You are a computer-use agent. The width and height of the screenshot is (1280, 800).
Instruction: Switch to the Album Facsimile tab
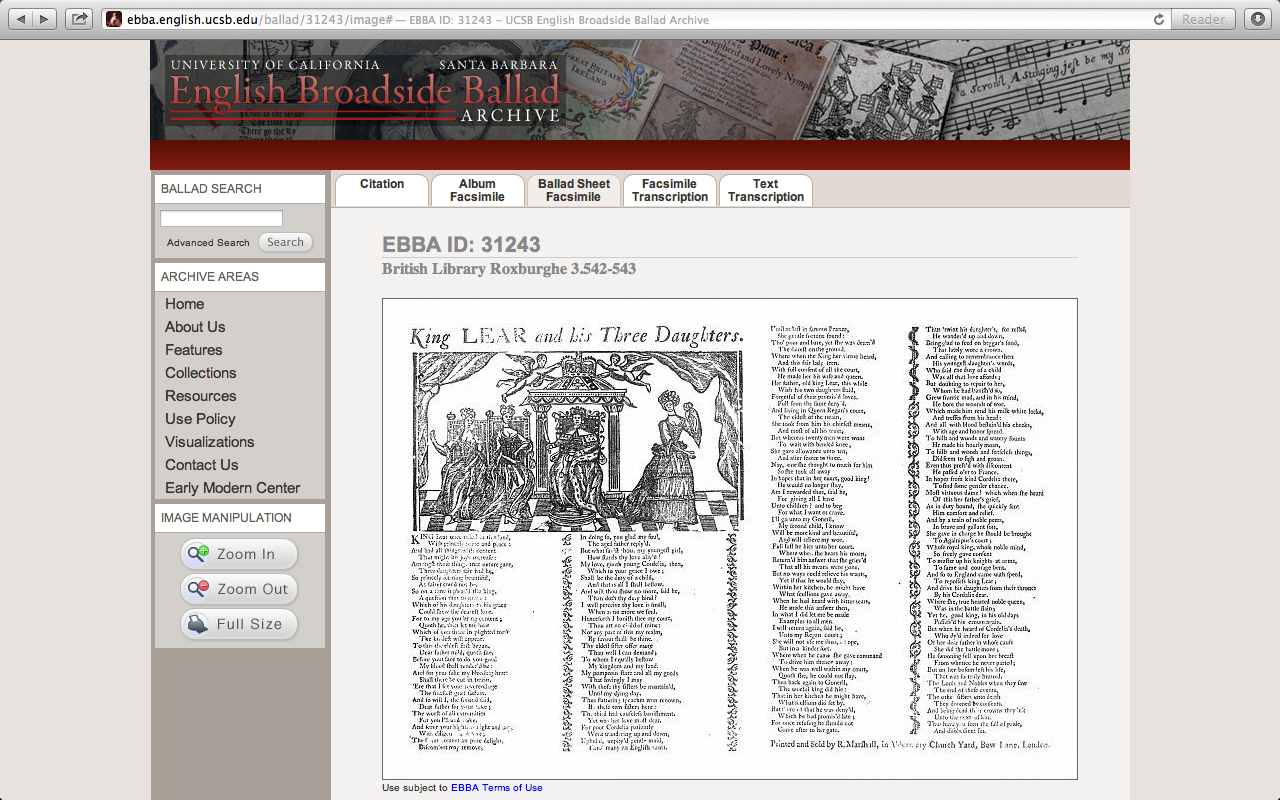tap(477, 190)
